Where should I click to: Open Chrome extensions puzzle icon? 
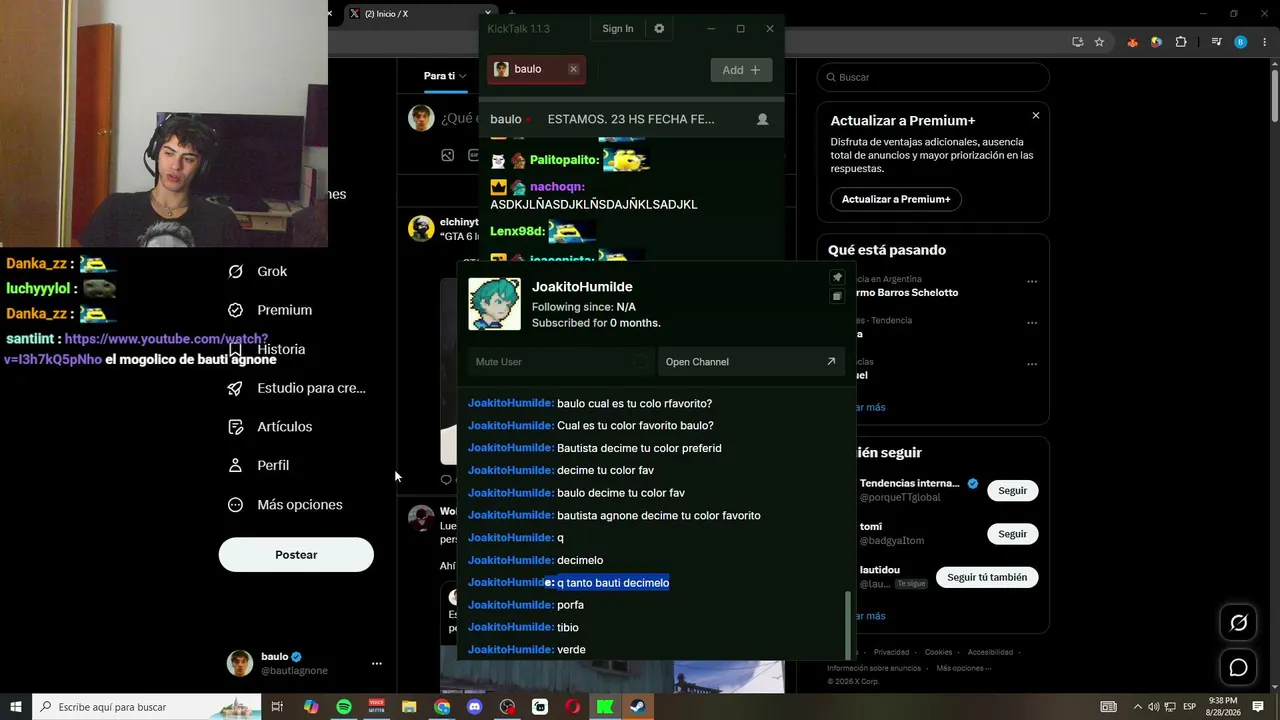(1181, 42)
